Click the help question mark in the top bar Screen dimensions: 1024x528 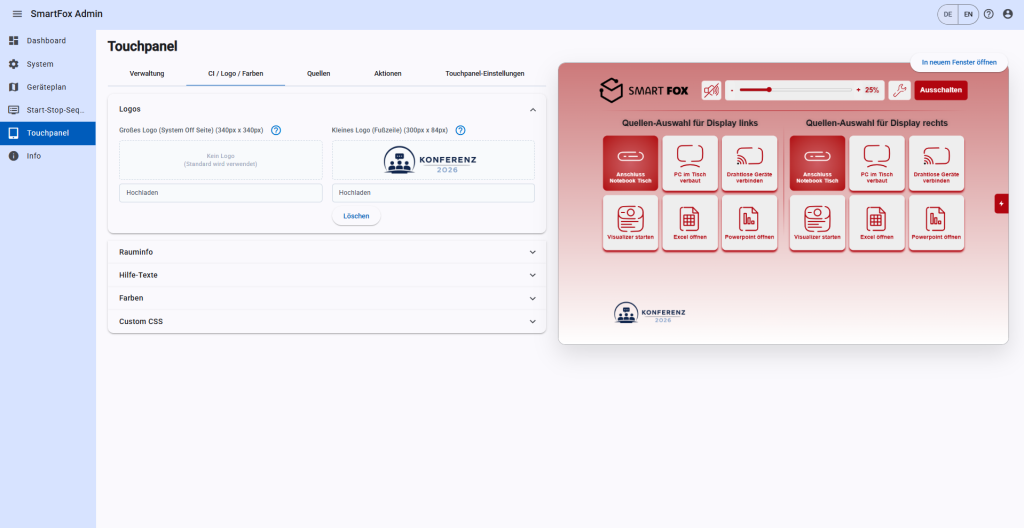coord(989,14)
